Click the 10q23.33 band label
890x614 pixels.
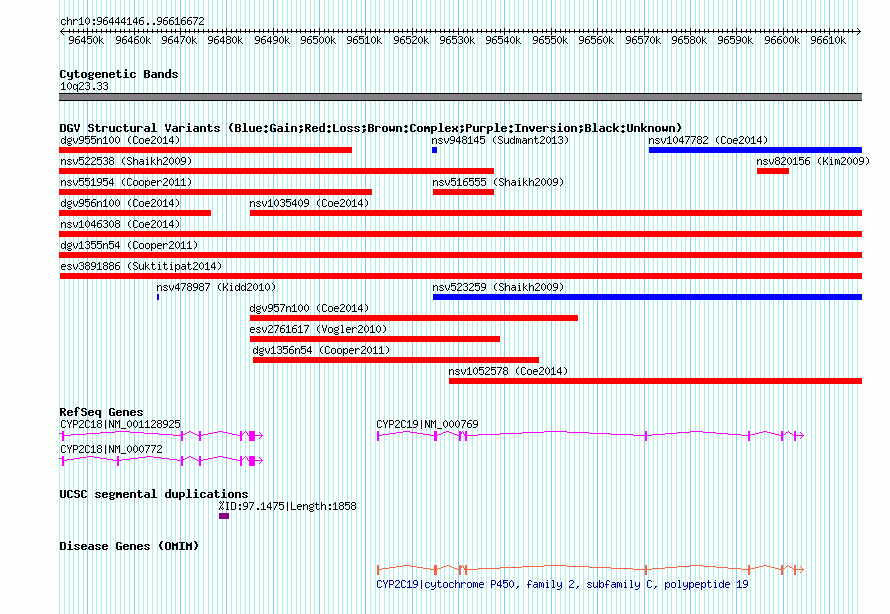(x=84, y=86)
